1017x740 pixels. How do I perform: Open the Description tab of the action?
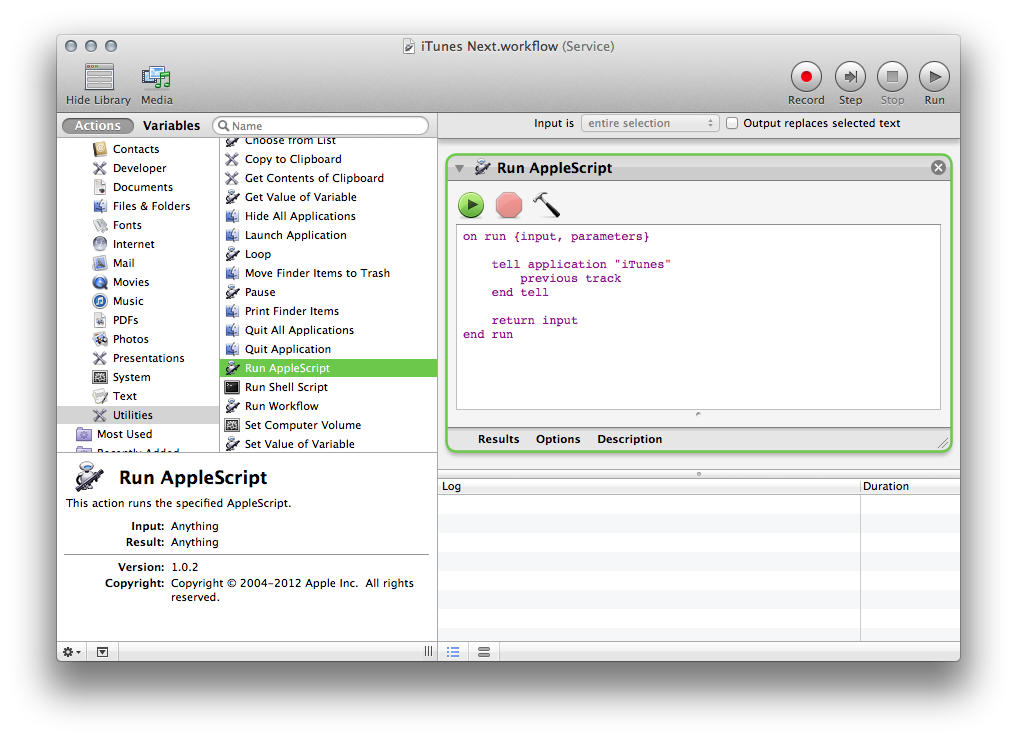[x=629, y=439]
